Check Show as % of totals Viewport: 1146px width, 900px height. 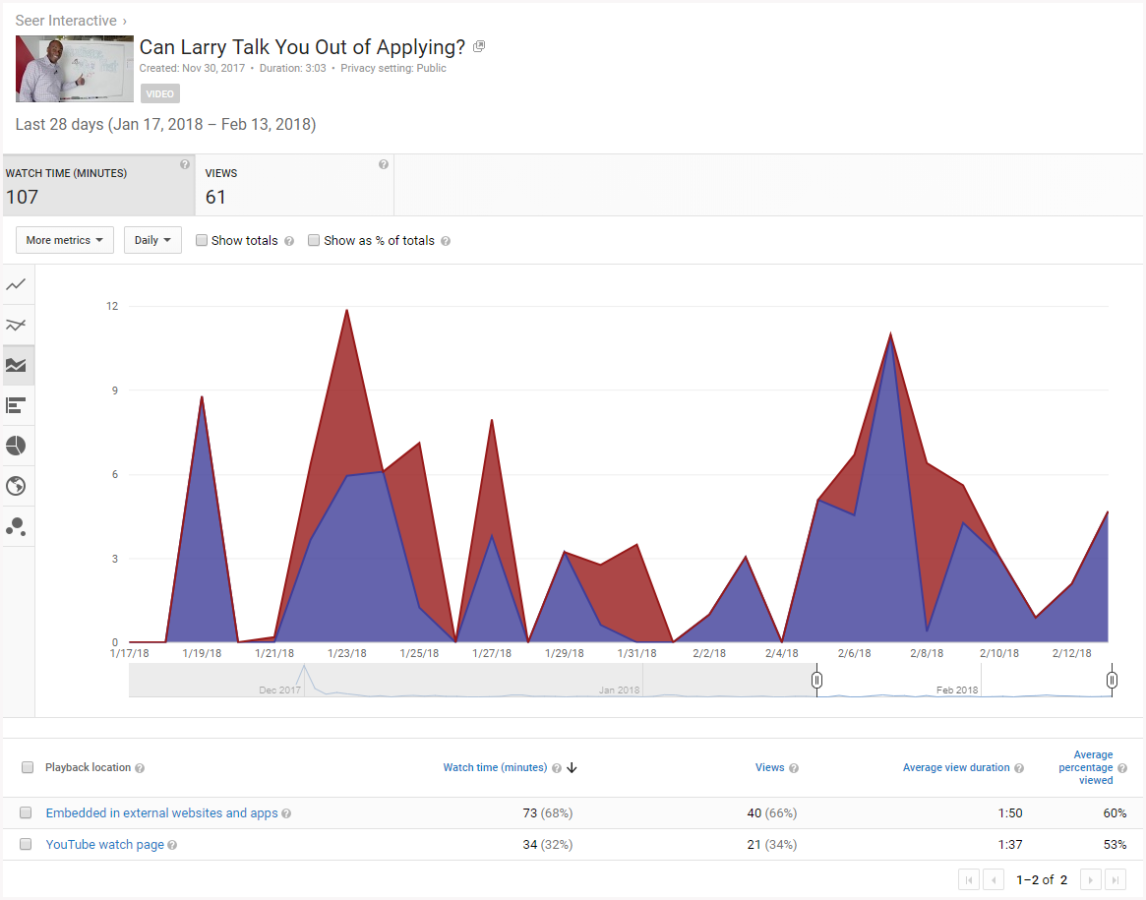coord(314,241)
